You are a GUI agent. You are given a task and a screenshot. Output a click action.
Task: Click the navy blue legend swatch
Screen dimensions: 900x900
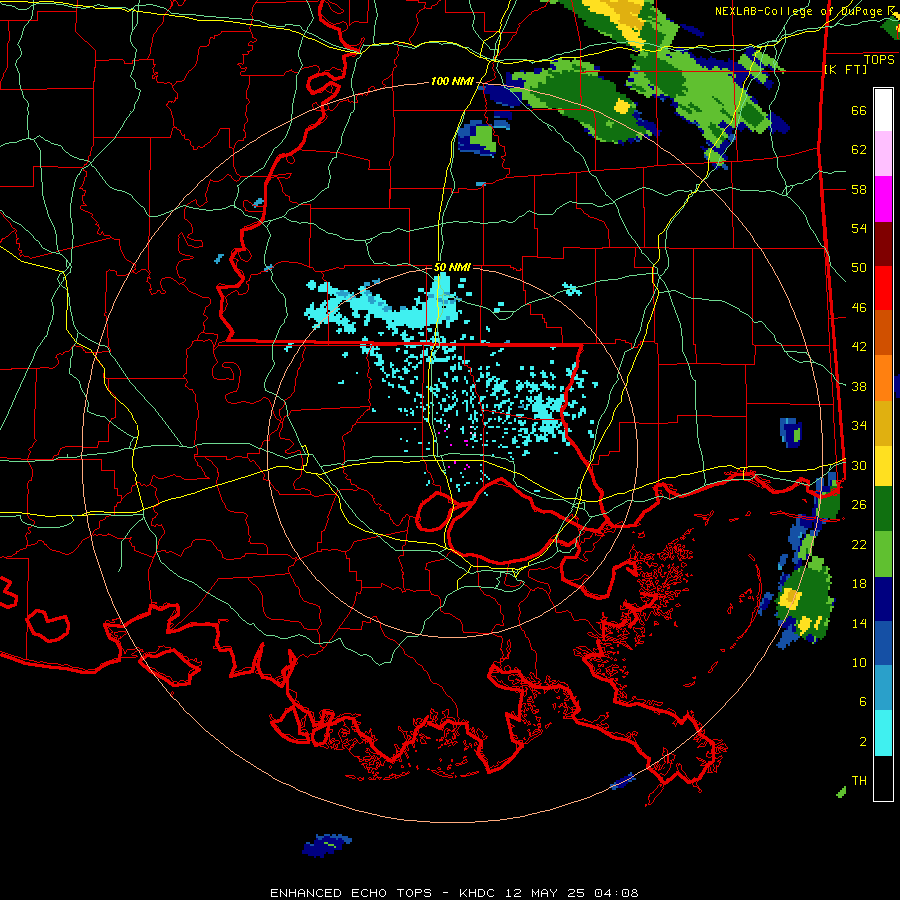[x=883, y=599]
